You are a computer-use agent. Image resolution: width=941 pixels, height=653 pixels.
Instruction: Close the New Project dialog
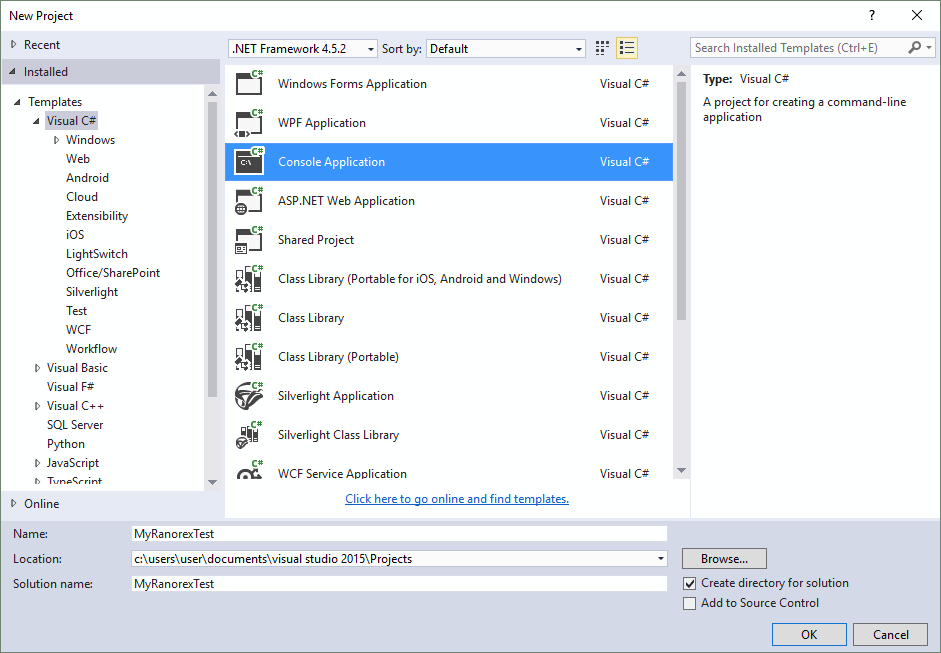(x=917, y=16)
